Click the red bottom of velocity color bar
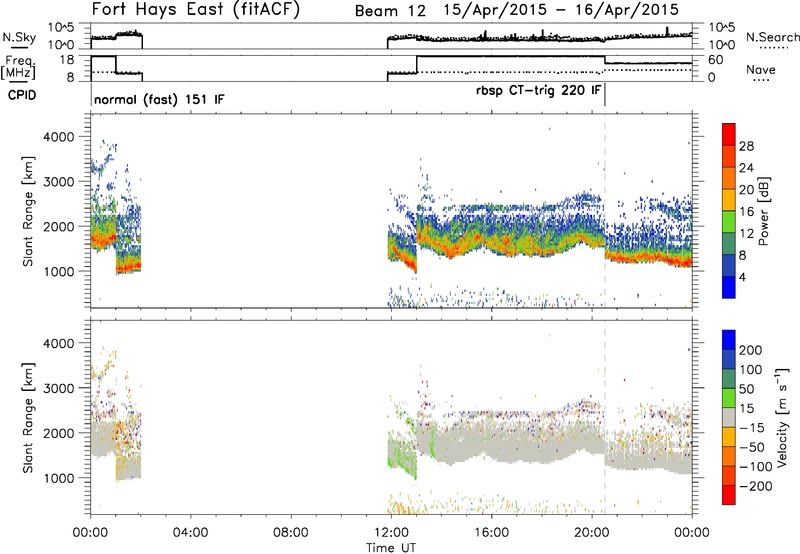This screenshot has width=800, height=554. (729, 495)
